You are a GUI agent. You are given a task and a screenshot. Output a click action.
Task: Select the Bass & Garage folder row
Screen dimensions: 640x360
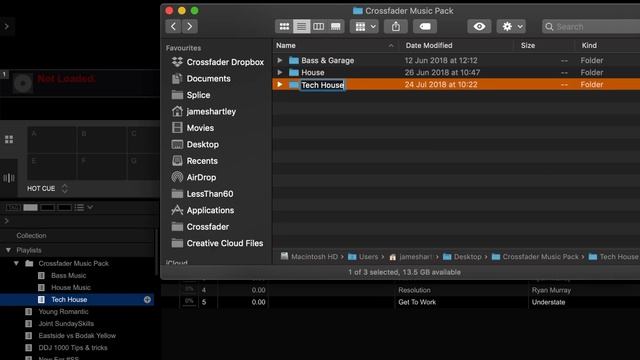[x=456, y=60]
